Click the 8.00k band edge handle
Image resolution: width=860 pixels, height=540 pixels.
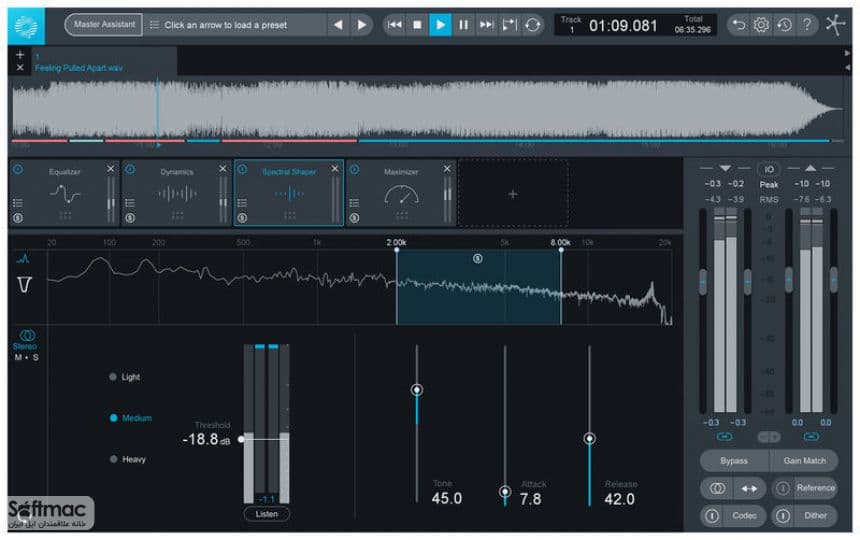[561, 250]
